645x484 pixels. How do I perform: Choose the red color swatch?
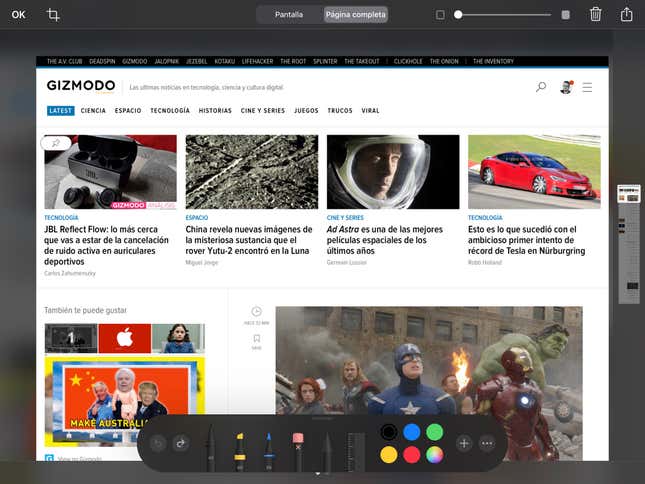point(412,455)
